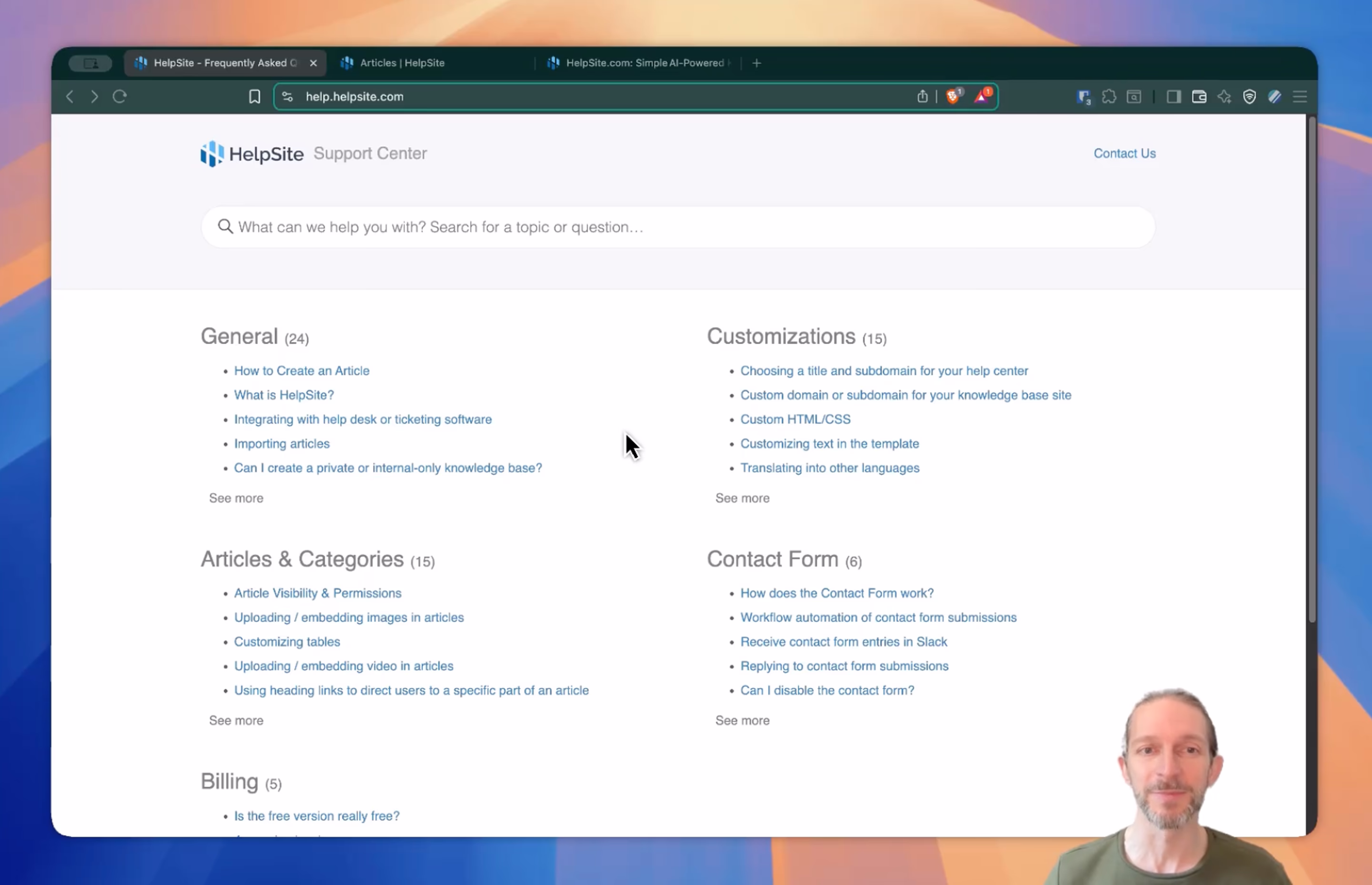Screen dimensions: 1372x885
Task: Expand See more under Customizations
Action: coord(742,498)
